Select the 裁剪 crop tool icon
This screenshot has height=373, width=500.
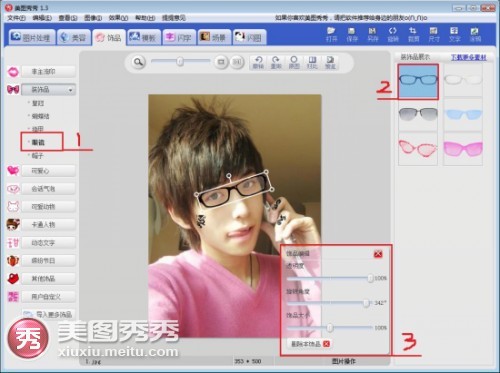pos(413,31)
